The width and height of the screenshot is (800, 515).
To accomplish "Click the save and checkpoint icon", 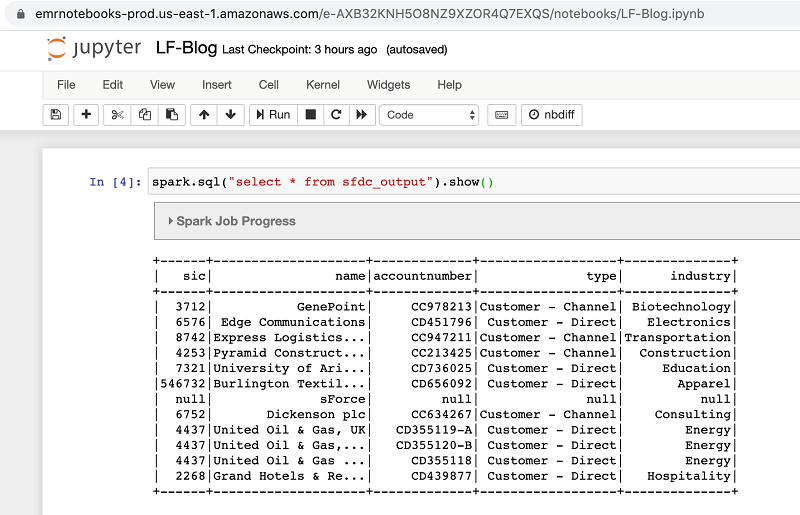I will tap(56, 115).
